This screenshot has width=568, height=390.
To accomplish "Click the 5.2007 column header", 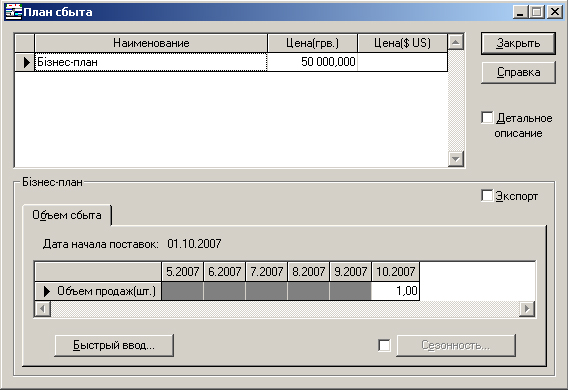I will click(183, 272).
